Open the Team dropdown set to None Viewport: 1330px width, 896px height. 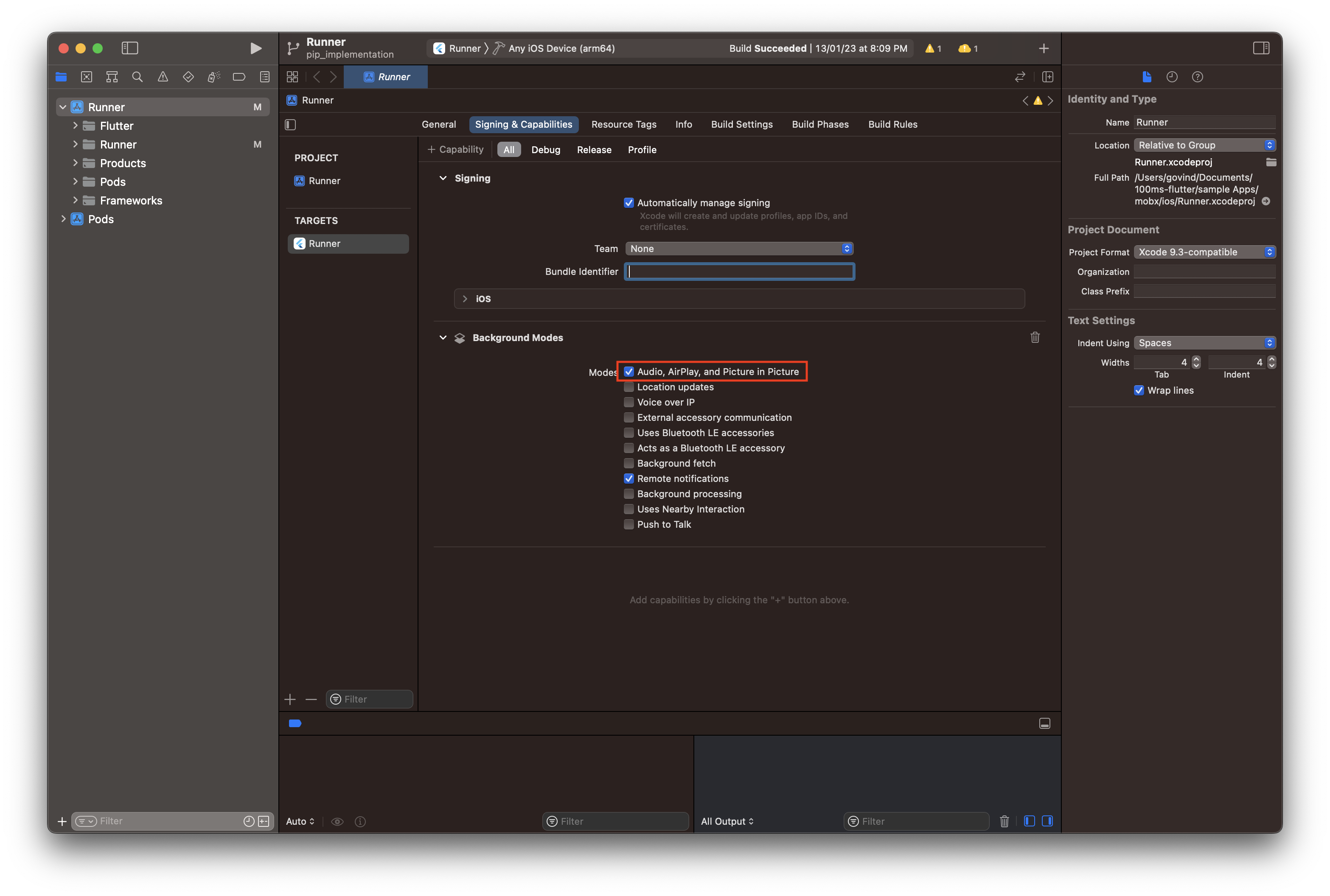point(738,249)
